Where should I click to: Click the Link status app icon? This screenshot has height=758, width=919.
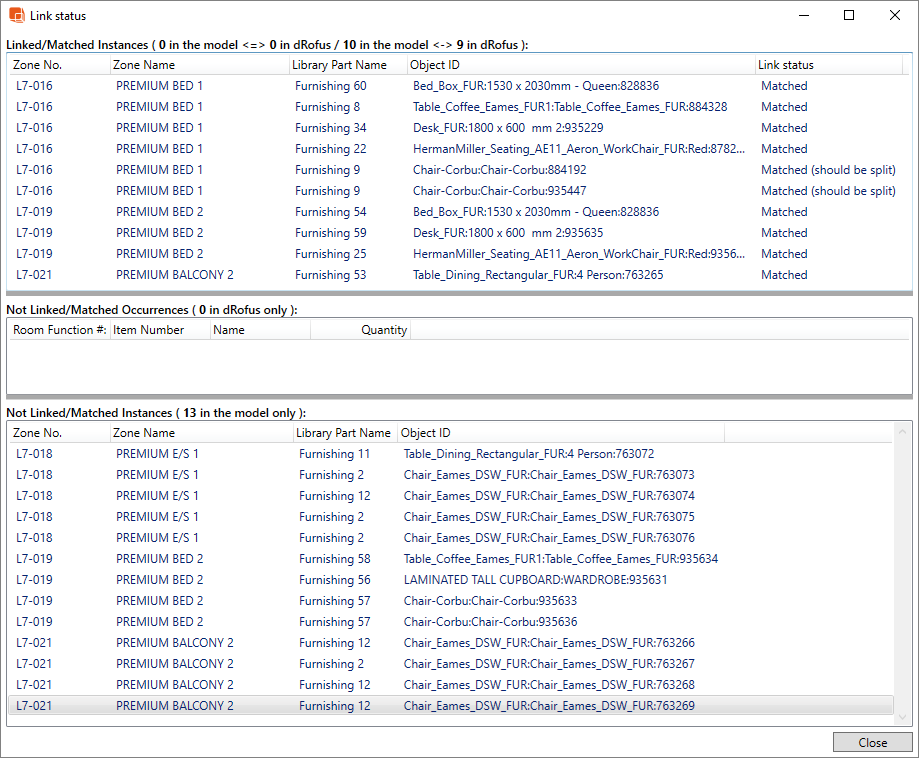[x=16, y=16]
